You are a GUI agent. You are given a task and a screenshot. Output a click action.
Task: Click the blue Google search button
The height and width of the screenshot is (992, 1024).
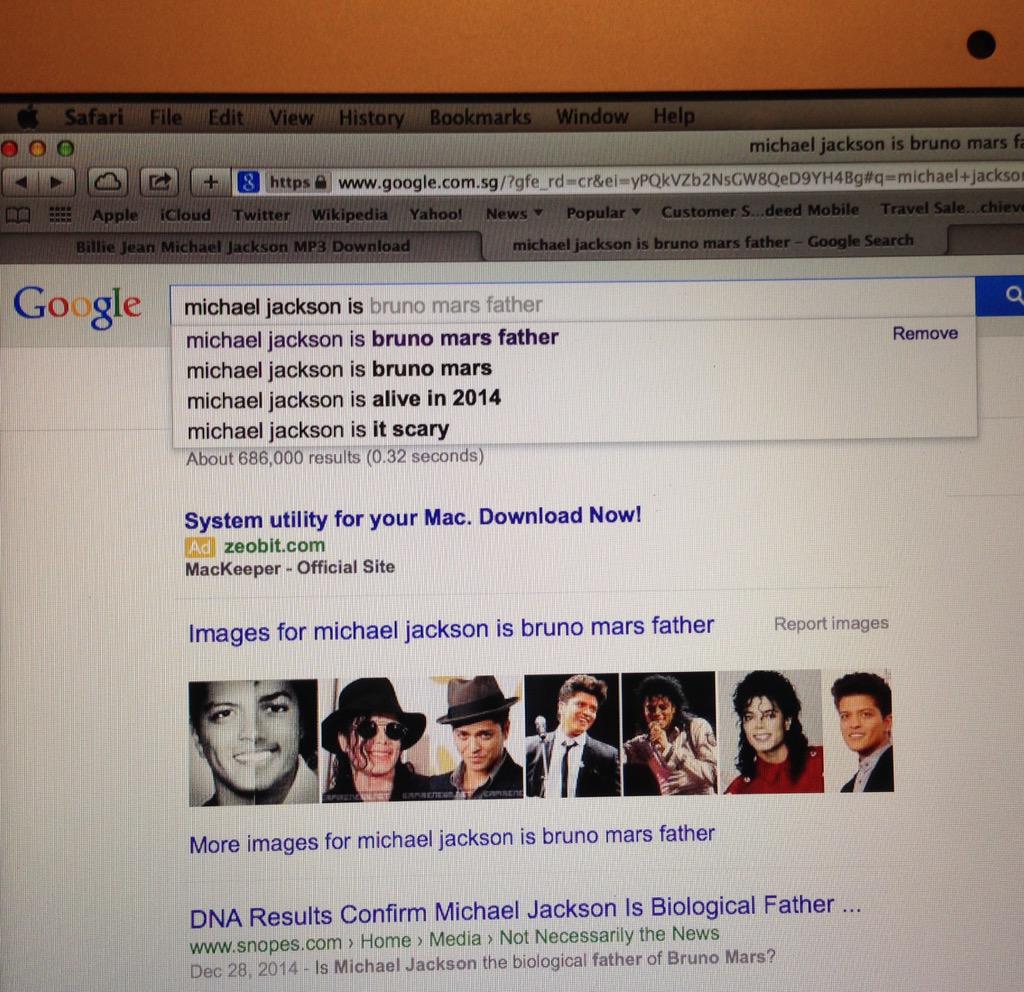(x=1000, y=296)
